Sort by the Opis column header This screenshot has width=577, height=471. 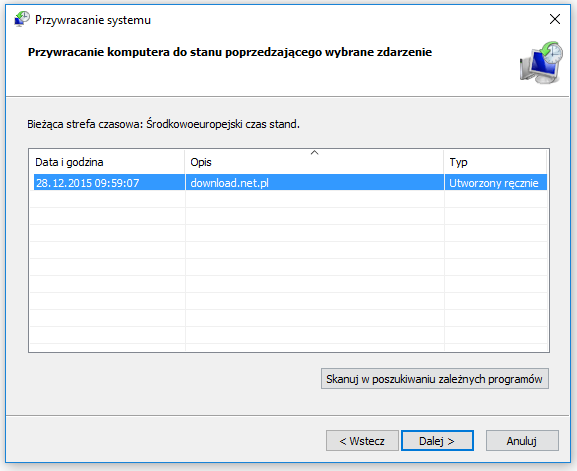tap(314, 162)
